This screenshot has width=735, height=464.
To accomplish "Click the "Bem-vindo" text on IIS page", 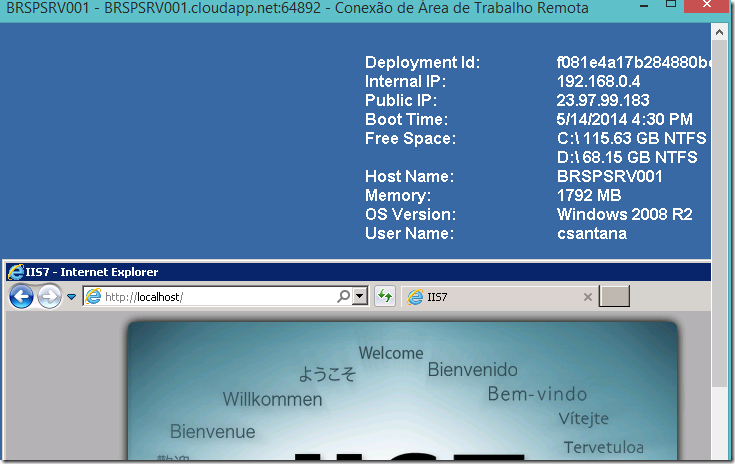I will click(537, 394).
